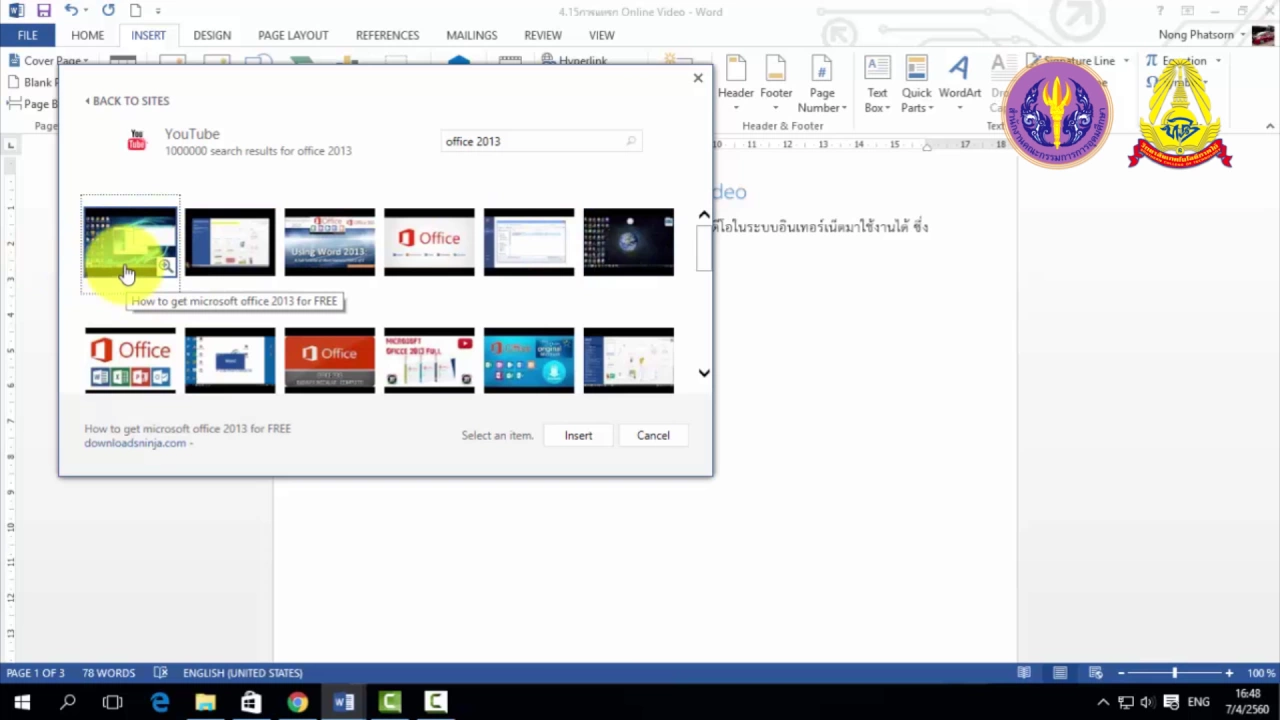Image resolution: width=1280 pixels, height=720 pixels.
Task: Select the Using Word 2013 video thumbnail
Action: (329, 242)
